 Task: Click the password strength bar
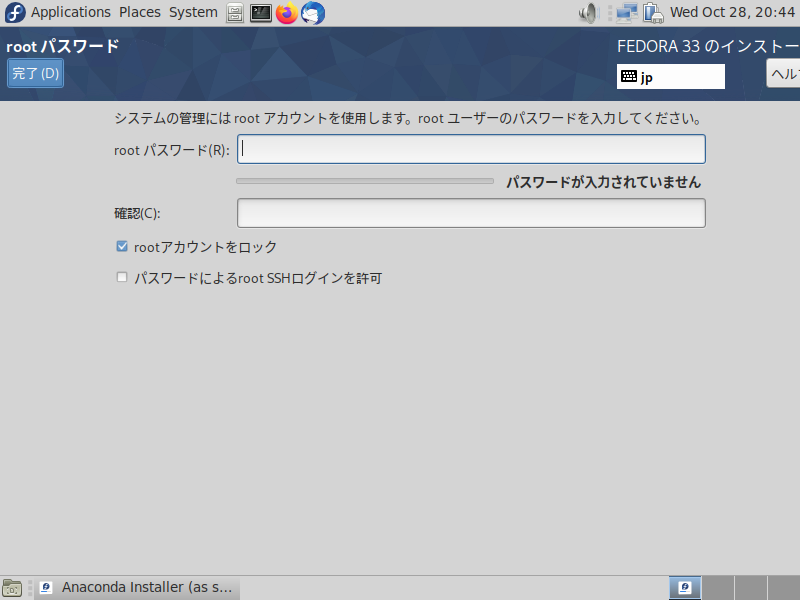point(365,181)
